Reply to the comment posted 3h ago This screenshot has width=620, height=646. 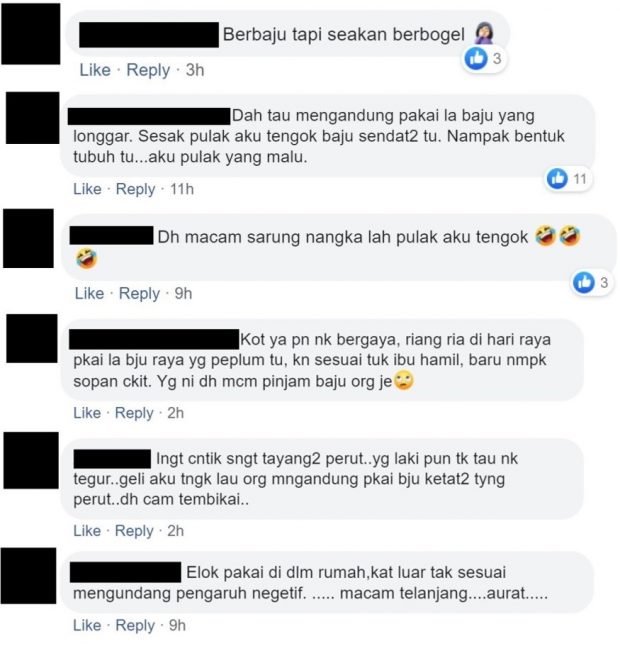coord(148,70)
